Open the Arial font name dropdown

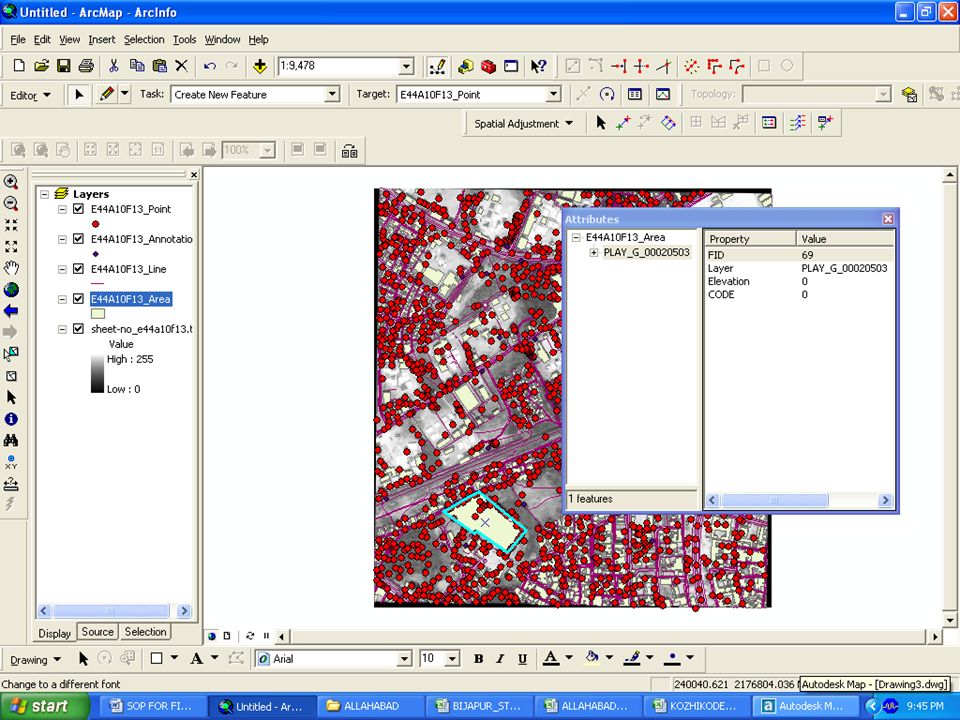pos(405,659)
